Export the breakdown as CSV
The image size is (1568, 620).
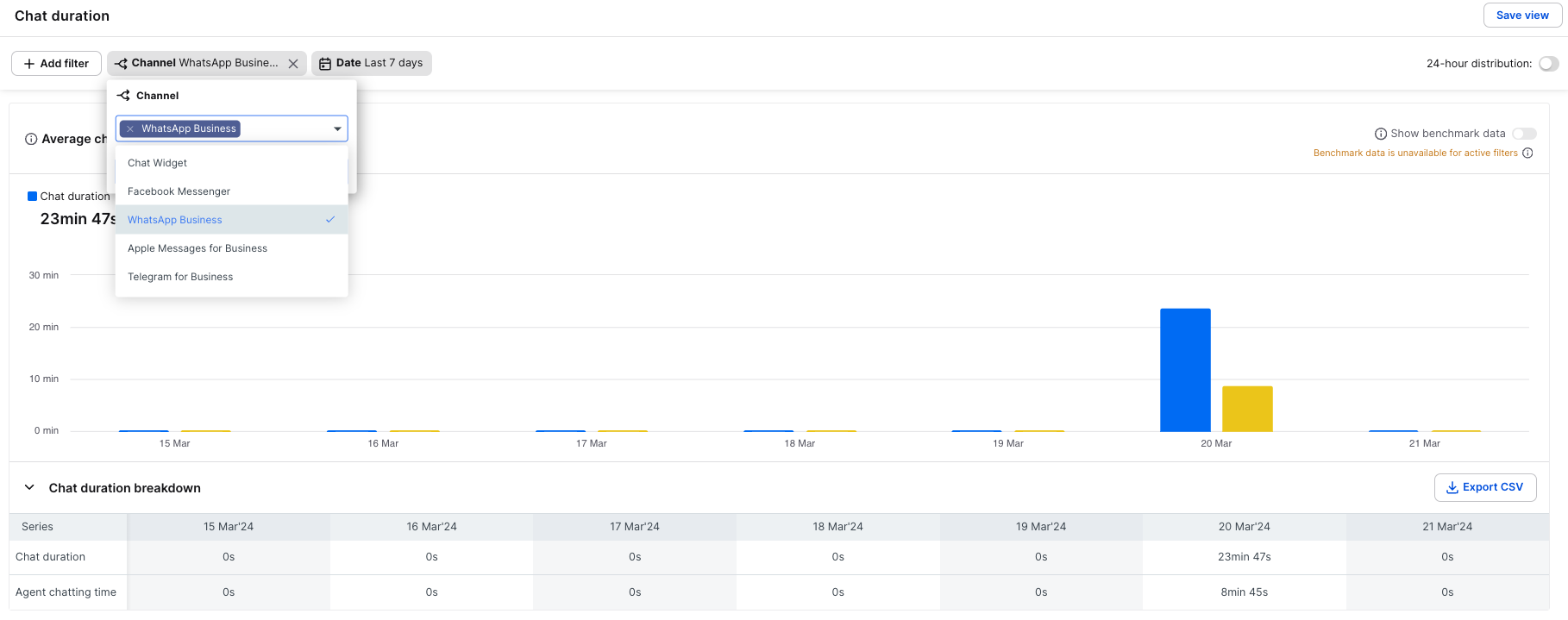tap(1484, 487)
